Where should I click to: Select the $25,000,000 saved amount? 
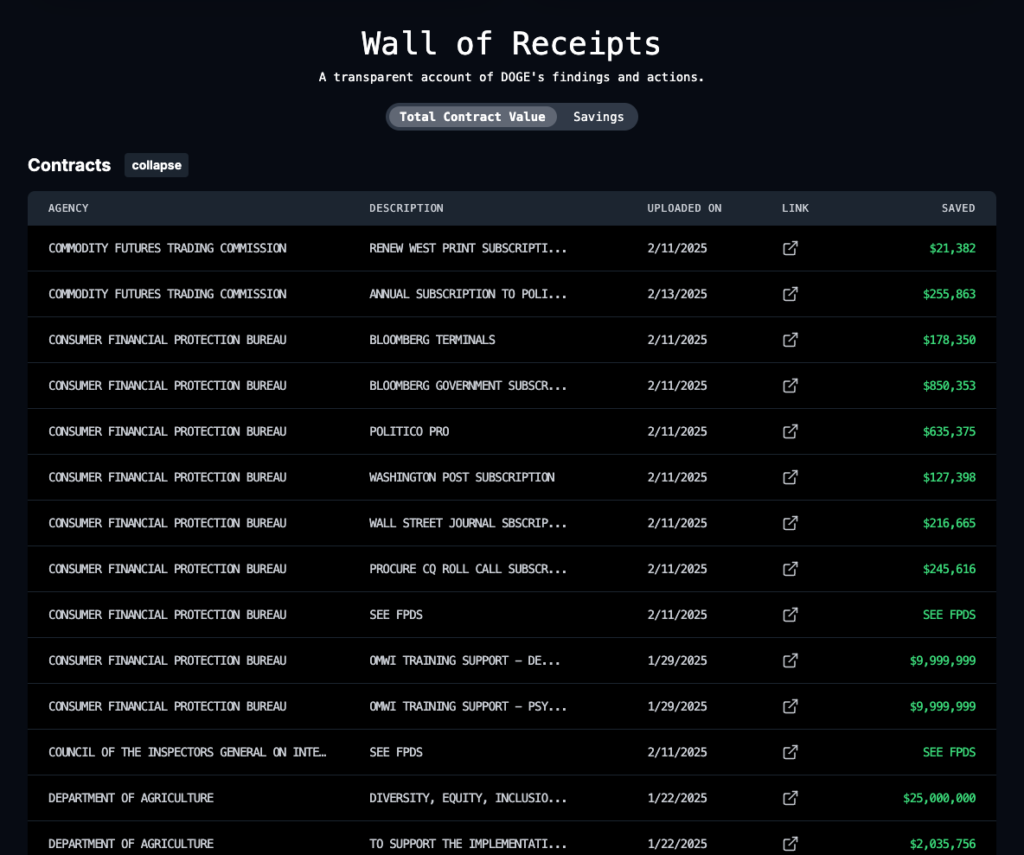coord(939,798)
